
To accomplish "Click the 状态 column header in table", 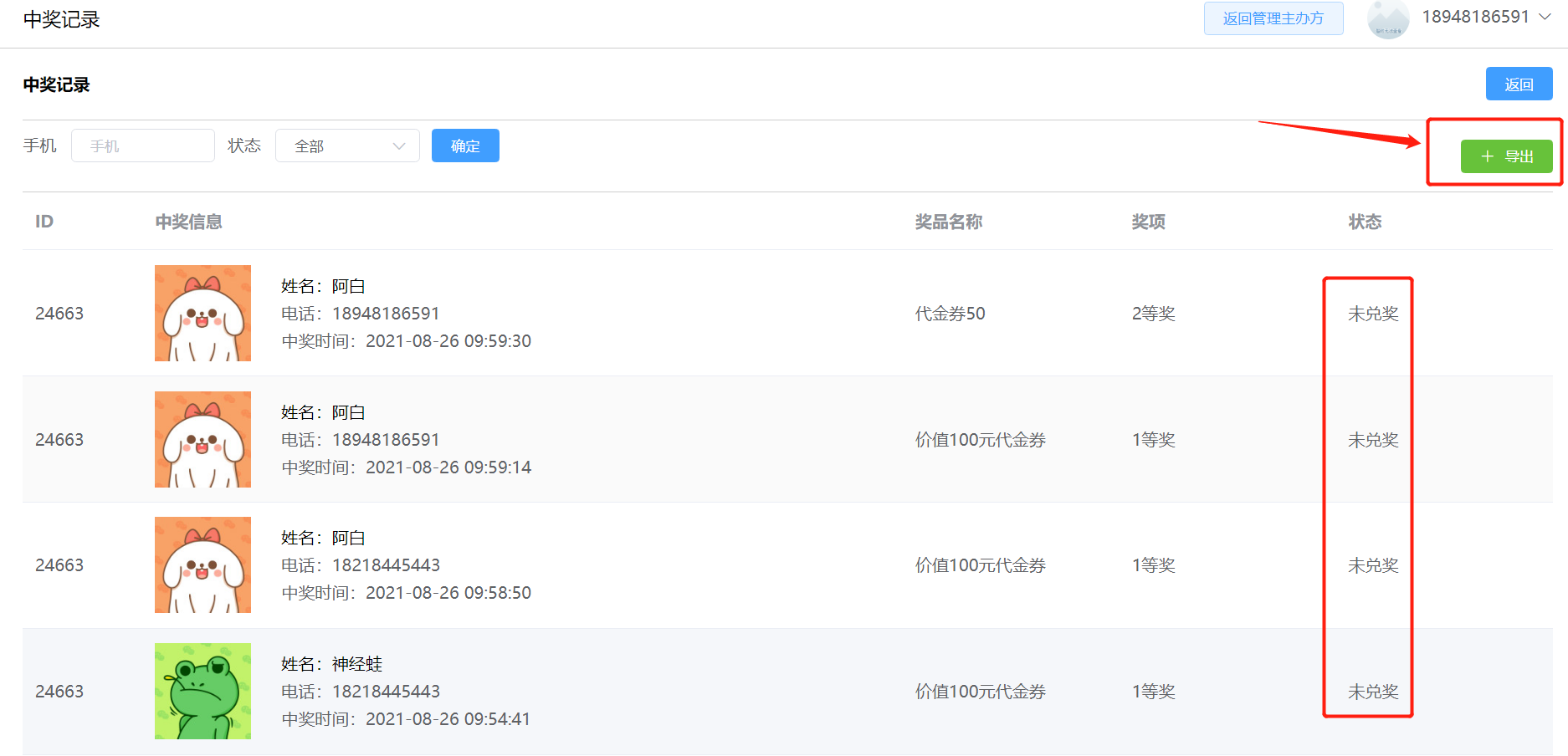I will (1365, 222).
